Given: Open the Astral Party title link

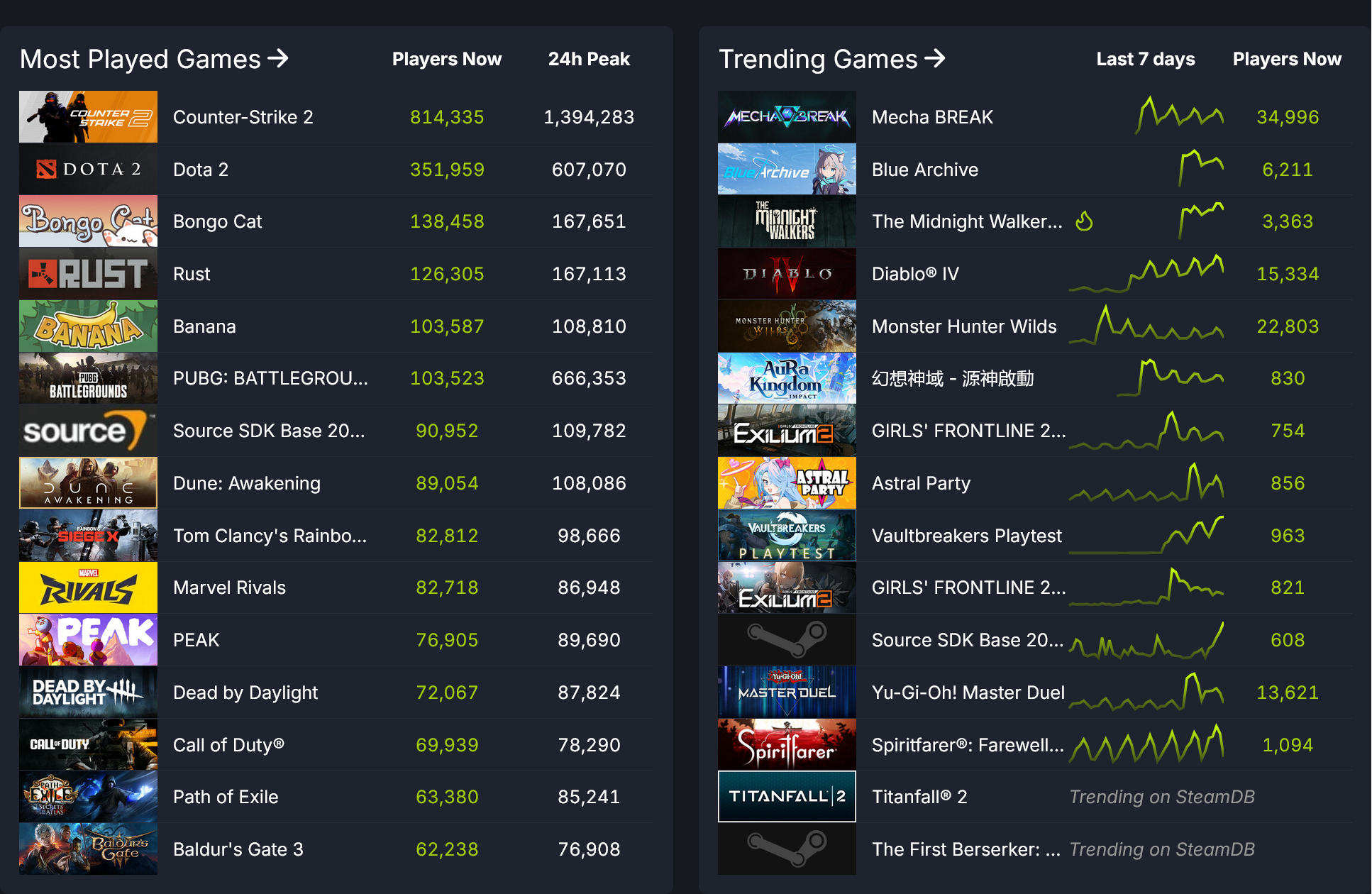Looking at the screenshot, I should pyautogui.click(x=921, y=483).
